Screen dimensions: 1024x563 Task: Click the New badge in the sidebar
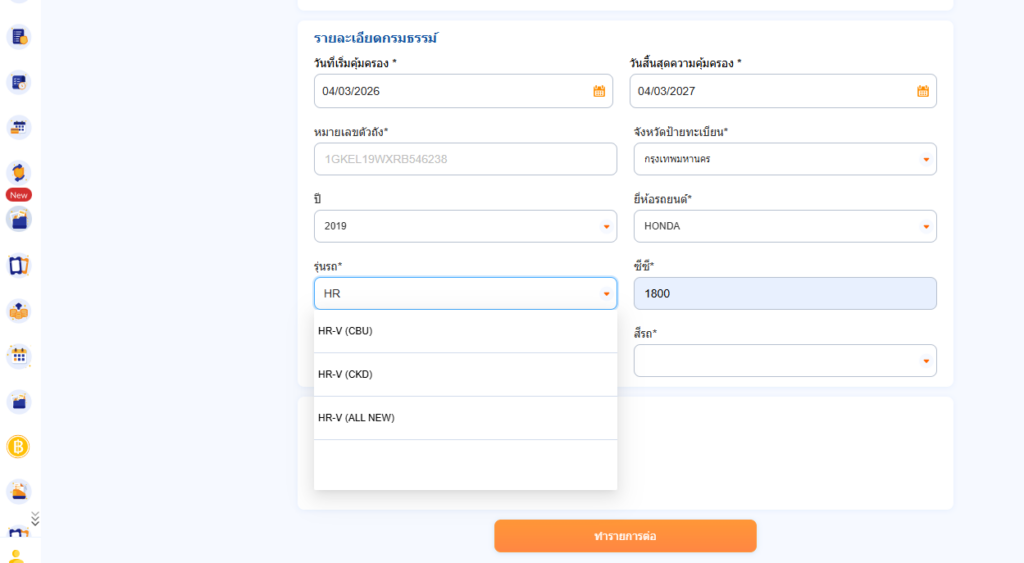click(x=19, y=195)
